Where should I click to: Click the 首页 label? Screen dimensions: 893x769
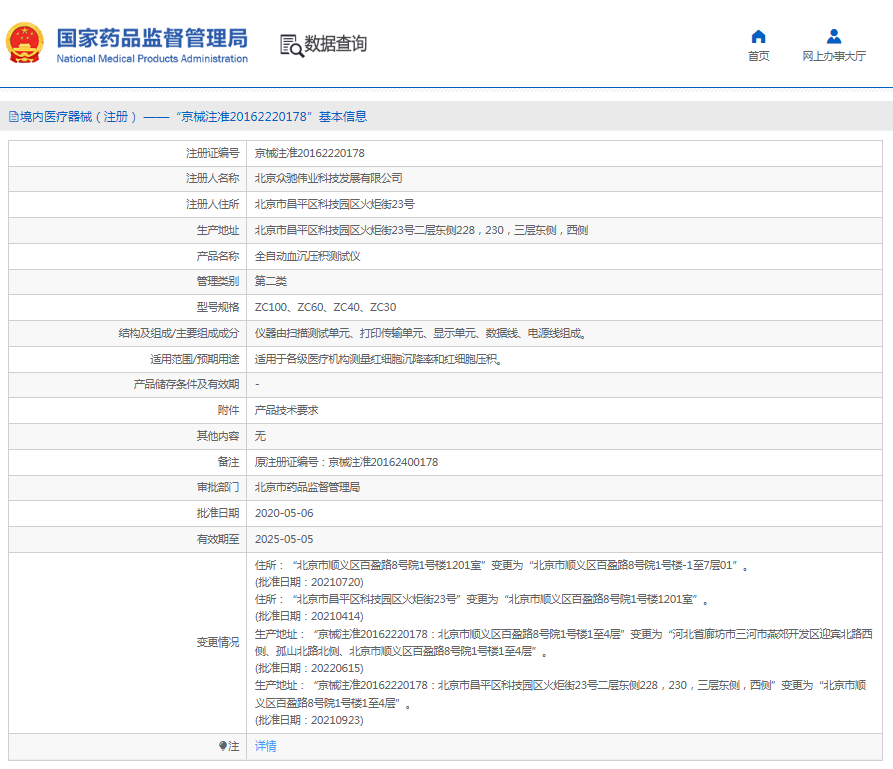pos(758,56)
